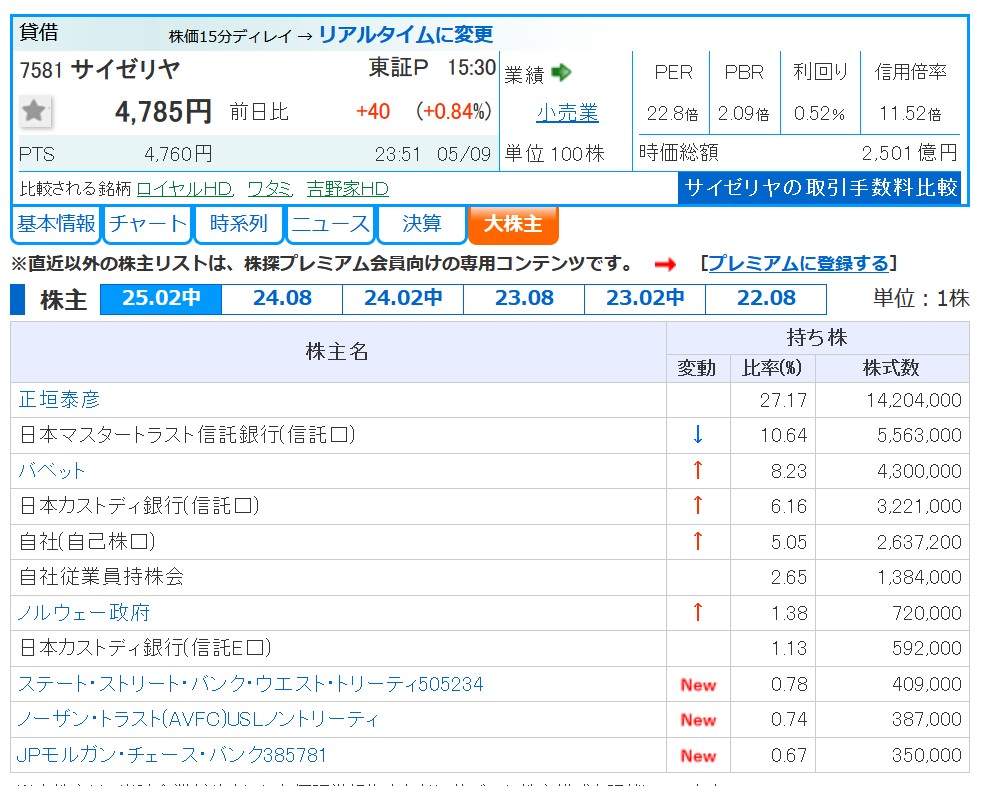This screenshot has height=786, width=982.
Task: Open shareholder 正垣泰彦 link
Action: pyautogui.click(x=59, y=400)
